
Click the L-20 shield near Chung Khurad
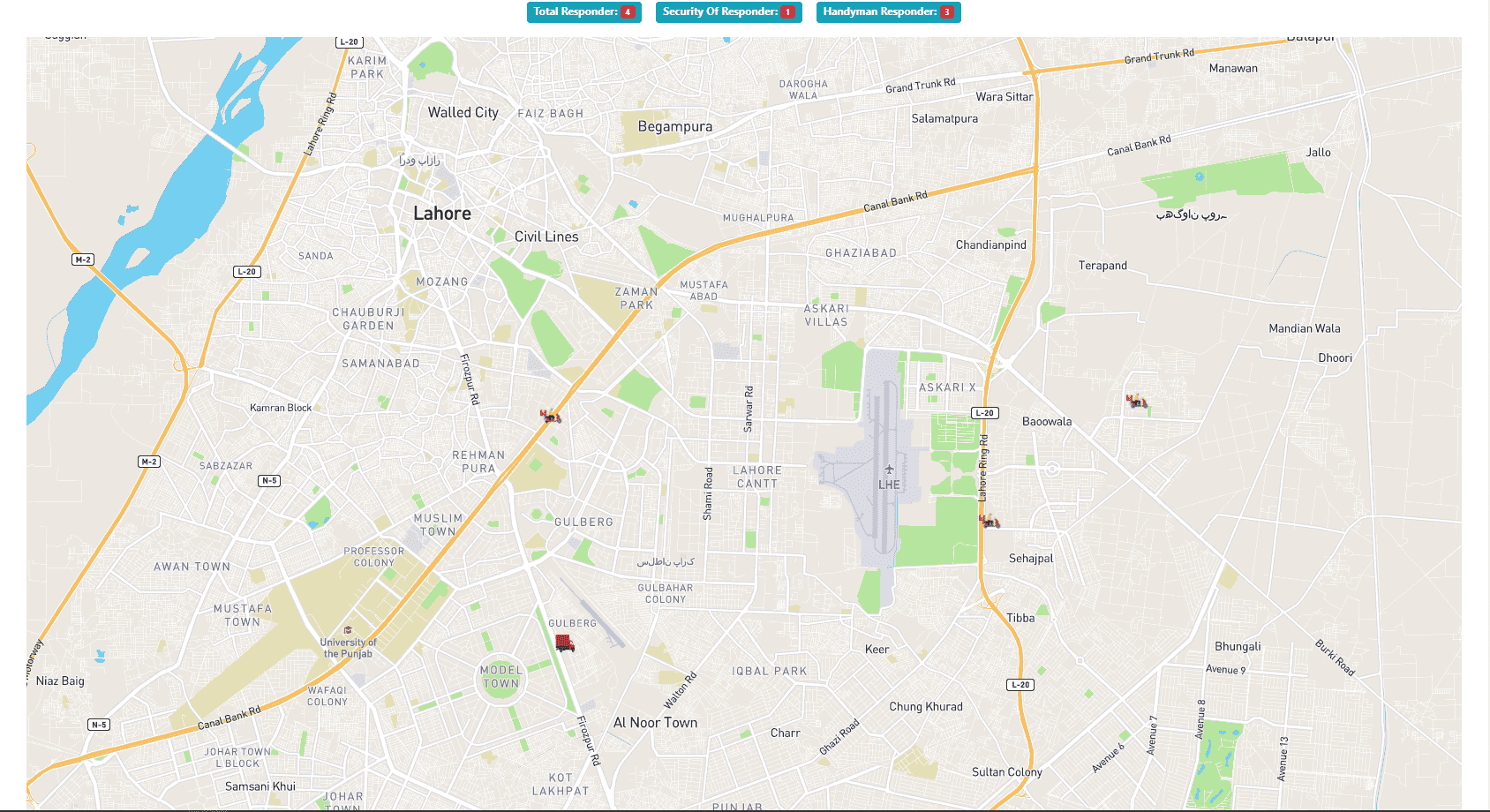click(x=1020, y=685)
